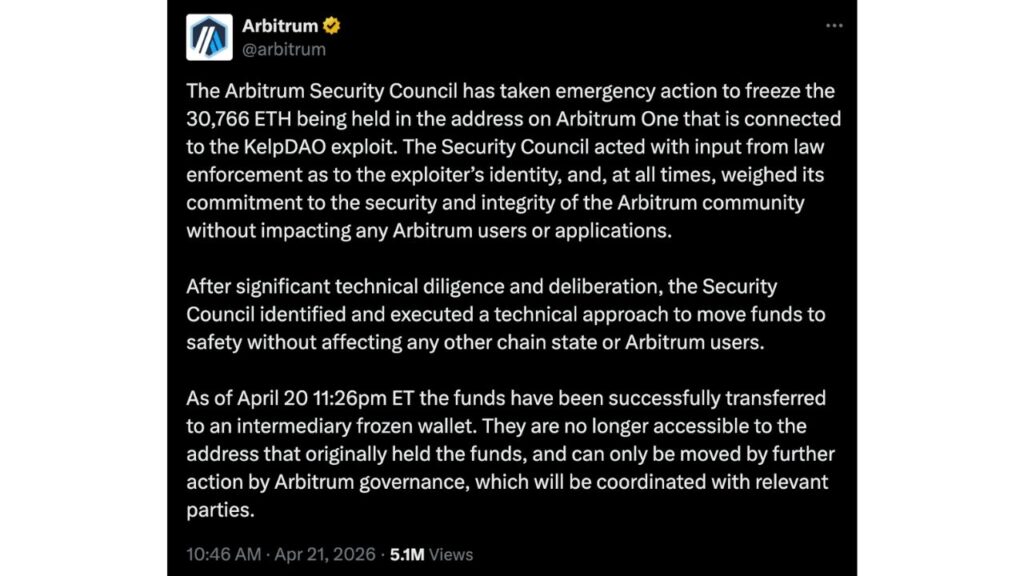Select the verification badge next to Arbitrum
Image resolution: width=1024 pixels, height=576 pixels.
coord(330,25)
